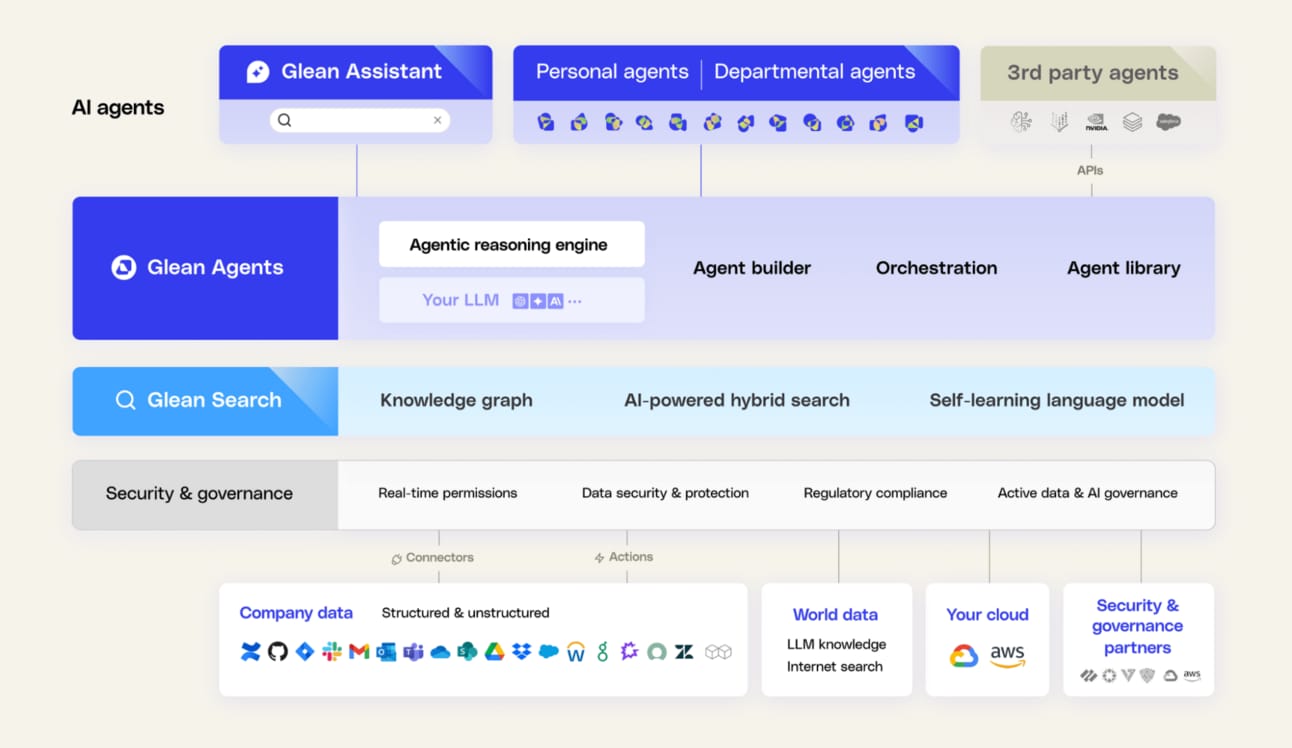Click the Gmail icon
This screenshot has width=1292, height=748.
point(359,652)
